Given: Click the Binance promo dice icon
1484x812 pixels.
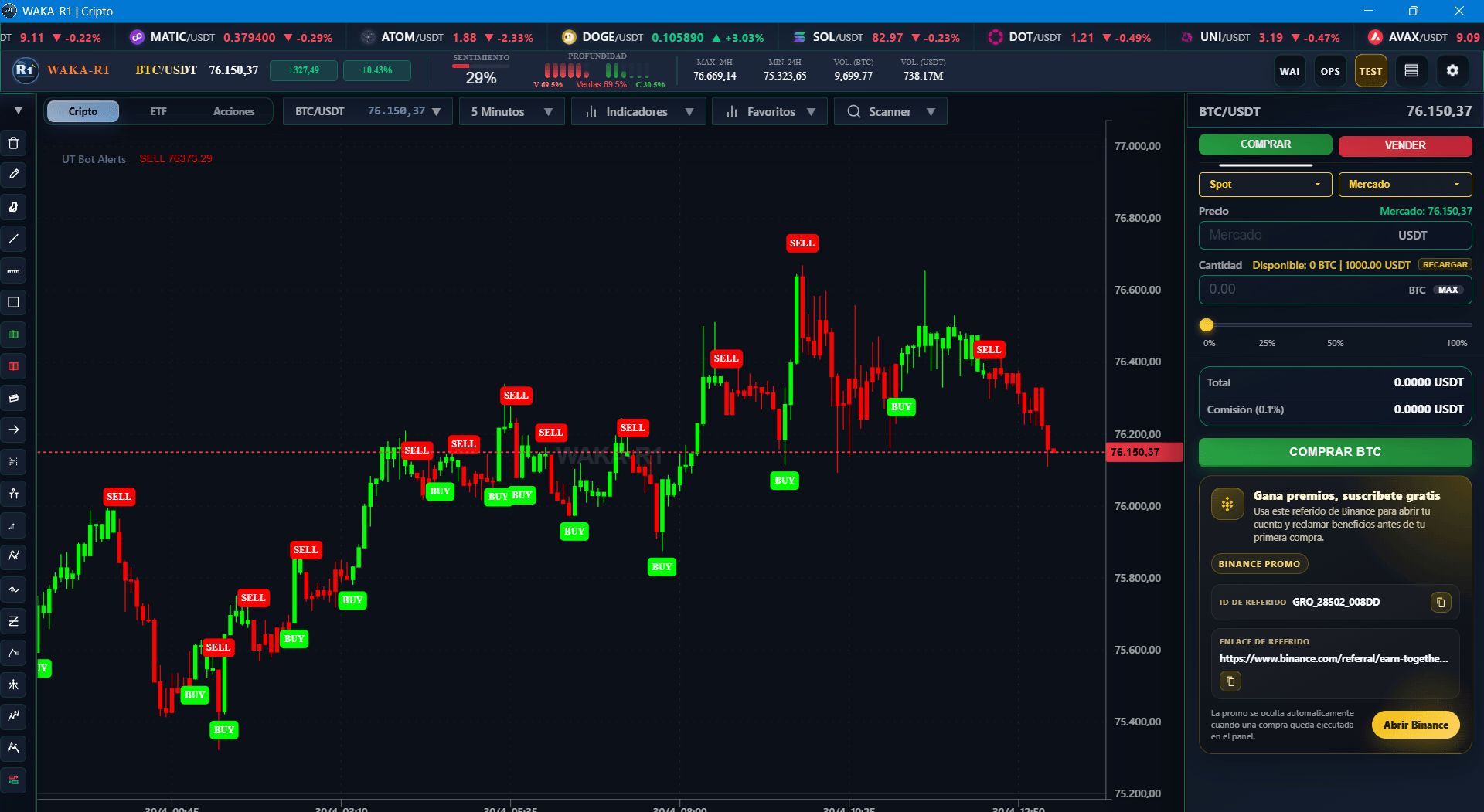Looking at the screenshot, I should coord(1227,505).
